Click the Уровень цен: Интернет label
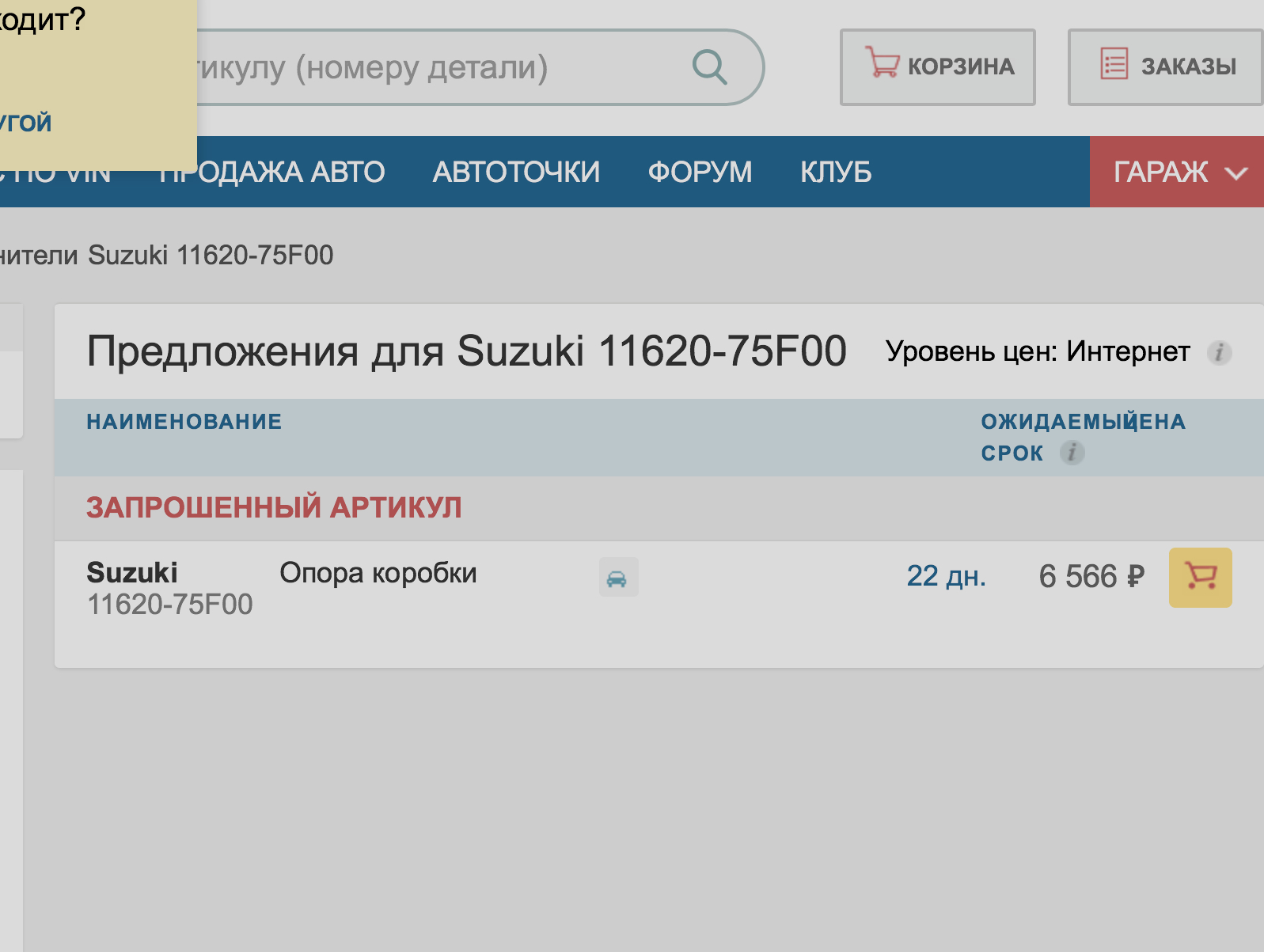The width and height of the screenshot is (1264, 952). 1038,351
